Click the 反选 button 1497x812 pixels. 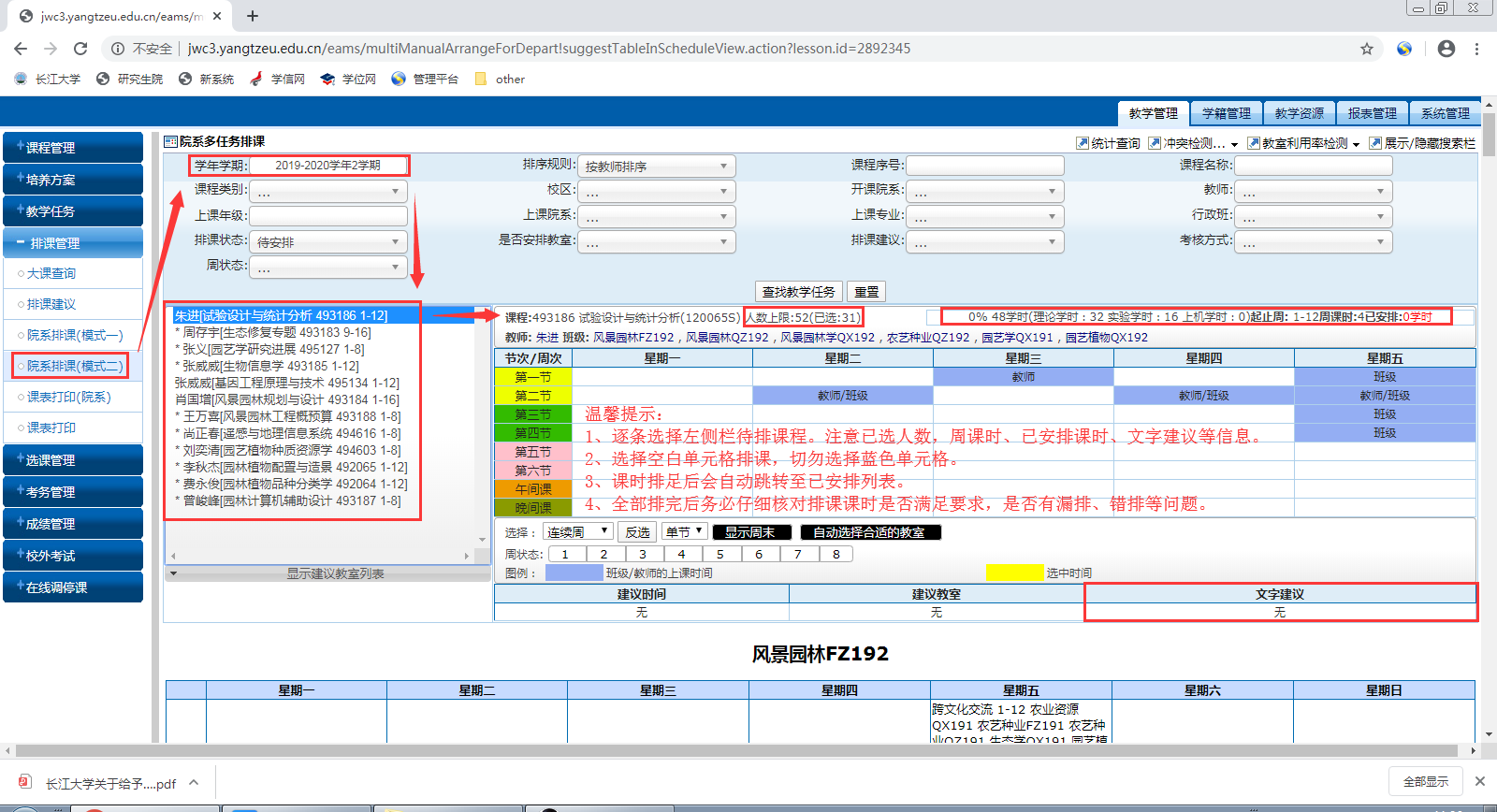(x=638, y=532)
